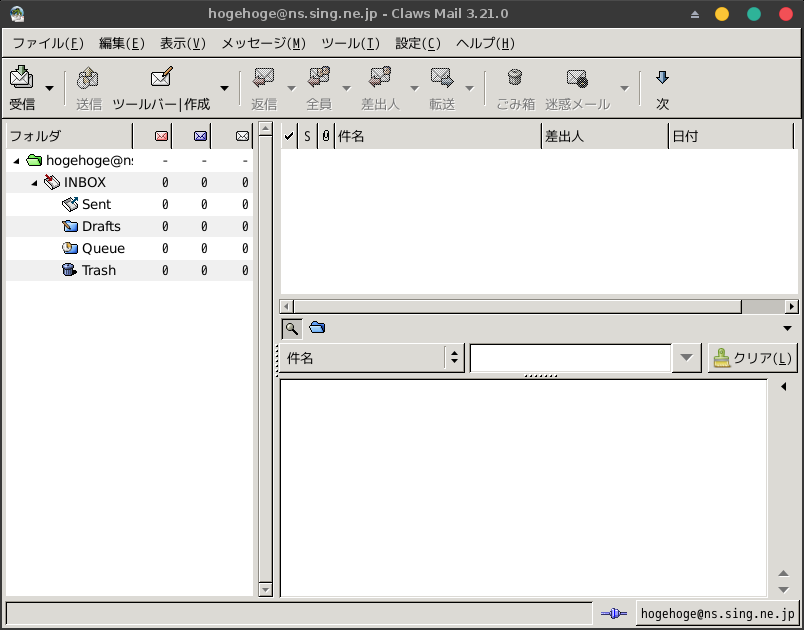The image size is (804, 630).
Task: Click the 受信 receive mail icon
Action: (x=21, y=78)
